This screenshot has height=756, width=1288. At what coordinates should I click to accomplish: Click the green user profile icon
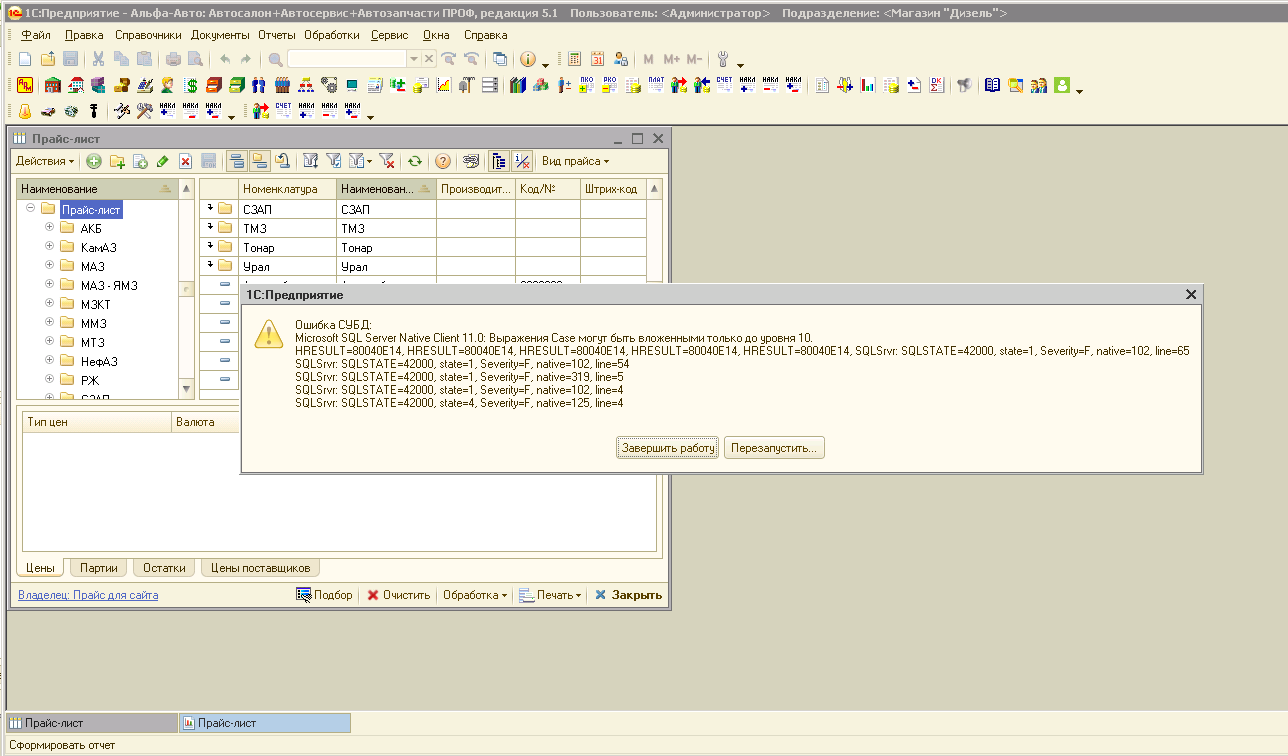coord(1062,85)
